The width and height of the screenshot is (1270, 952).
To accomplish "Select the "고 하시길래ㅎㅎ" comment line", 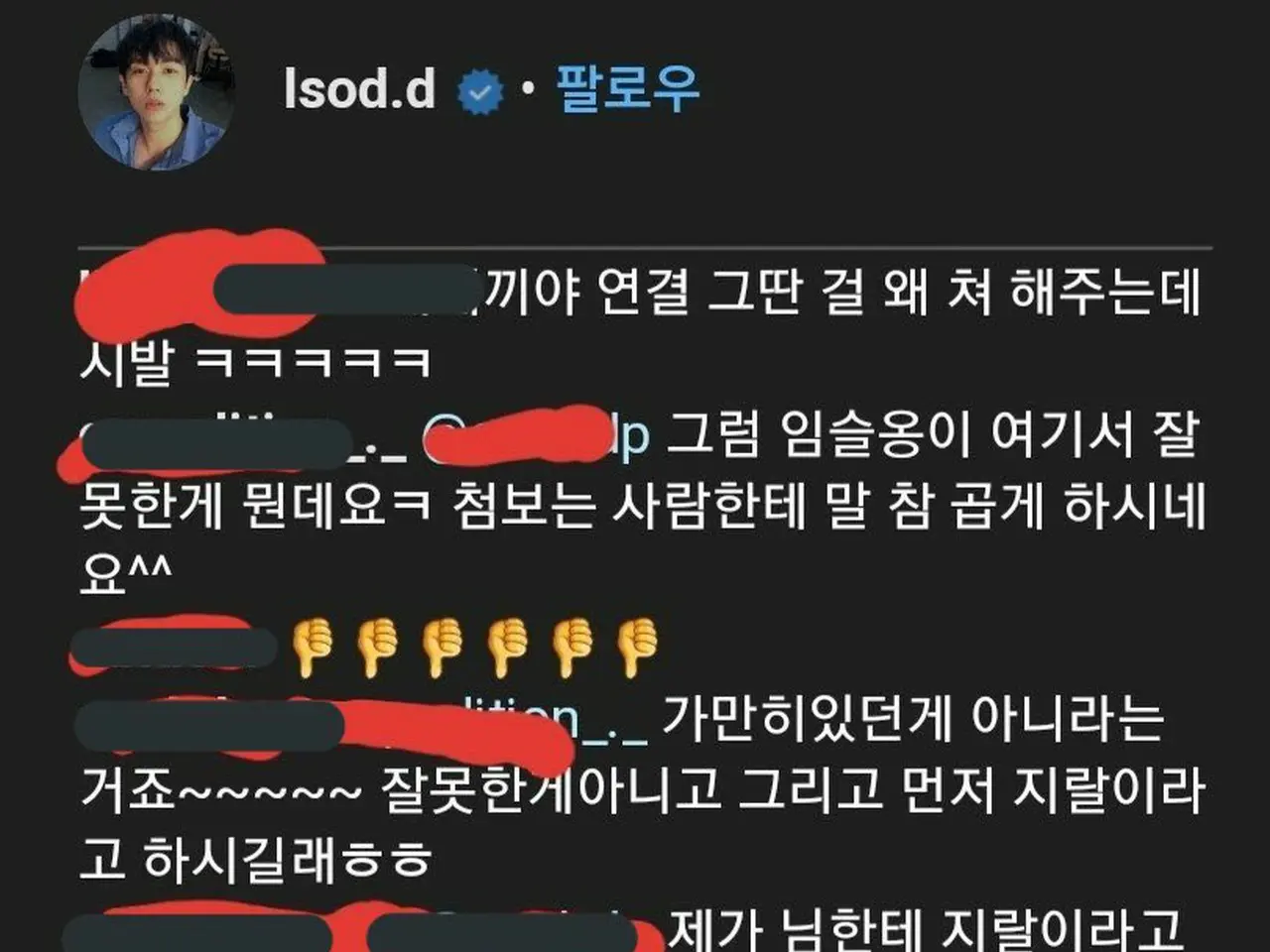I will coord(256,859).
